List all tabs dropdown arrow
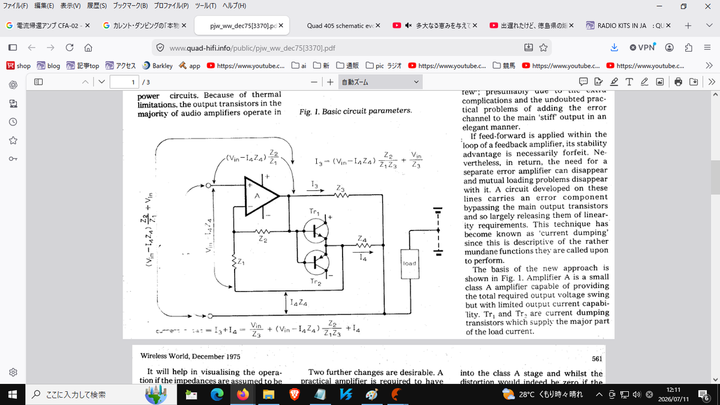 [709, 26]
